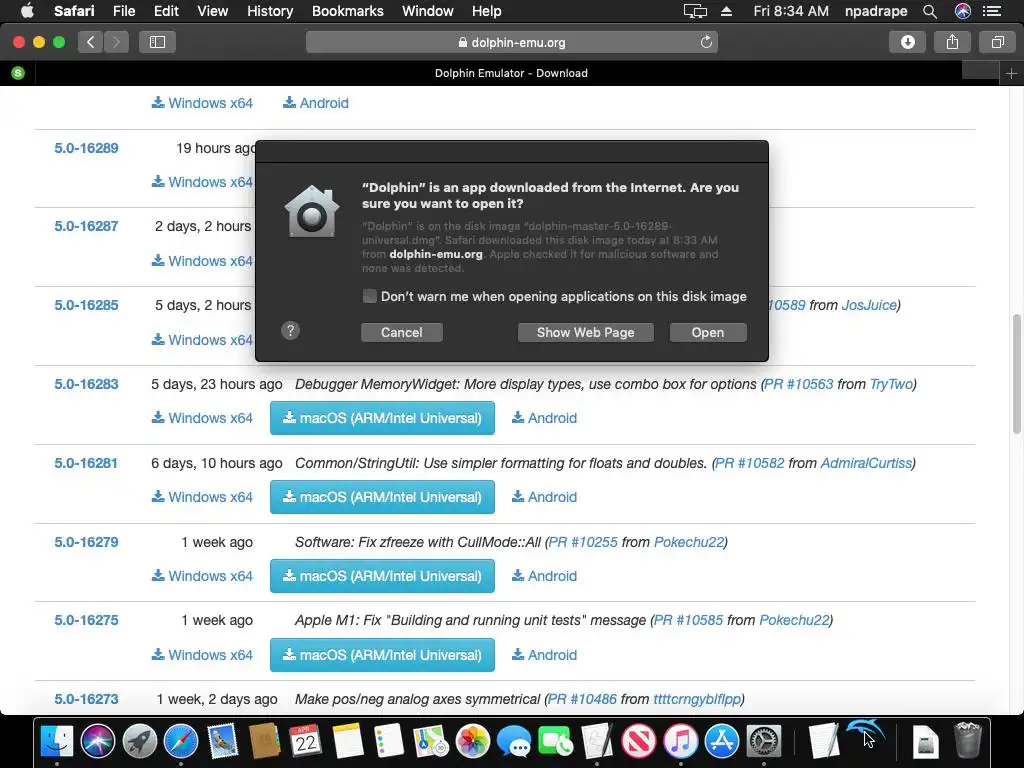Open Spotlight search in menu bar

930,11
